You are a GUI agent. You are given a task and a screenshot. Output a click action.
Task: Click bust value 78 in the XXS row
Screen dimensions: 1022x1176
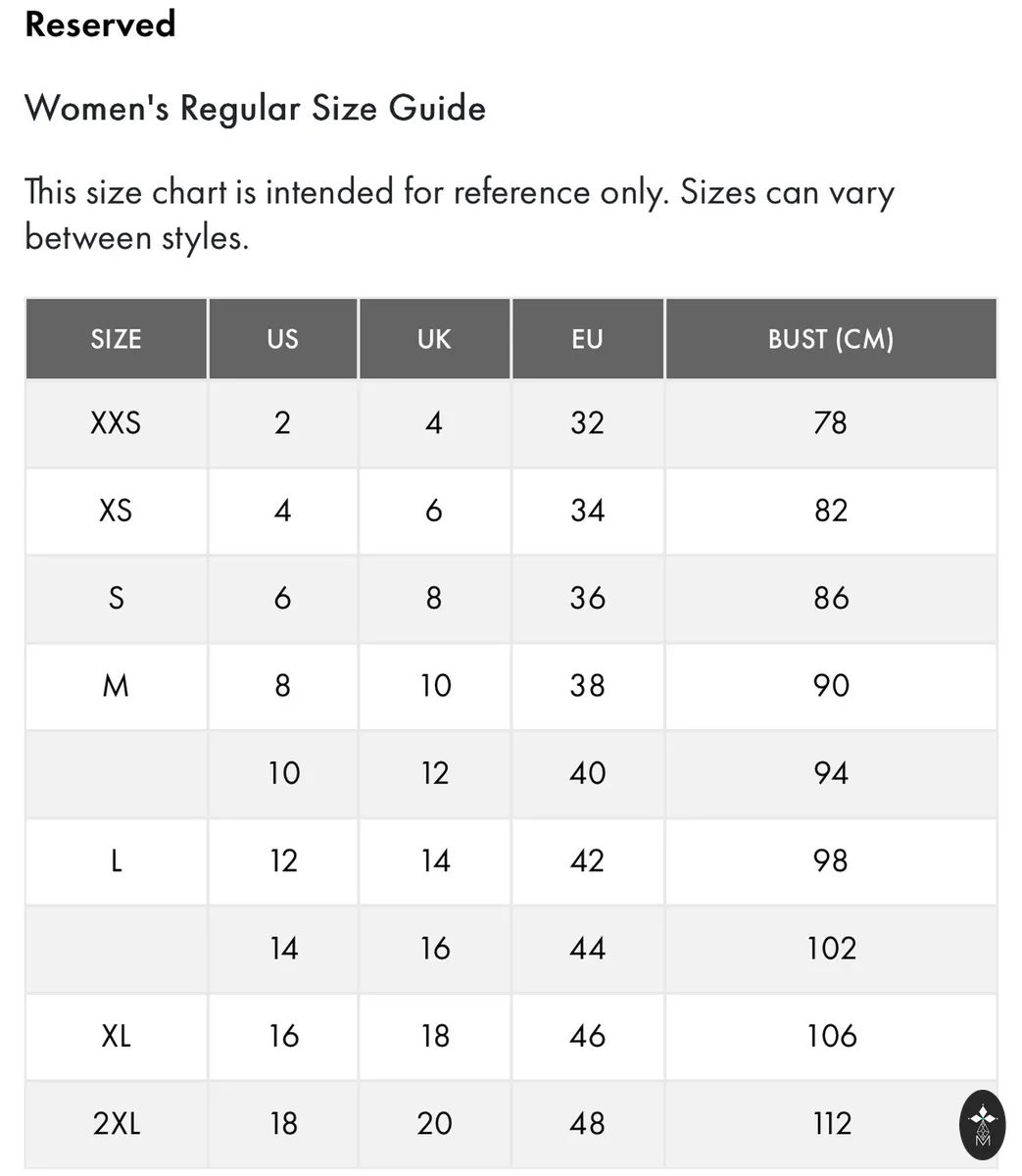pos(831,423)
